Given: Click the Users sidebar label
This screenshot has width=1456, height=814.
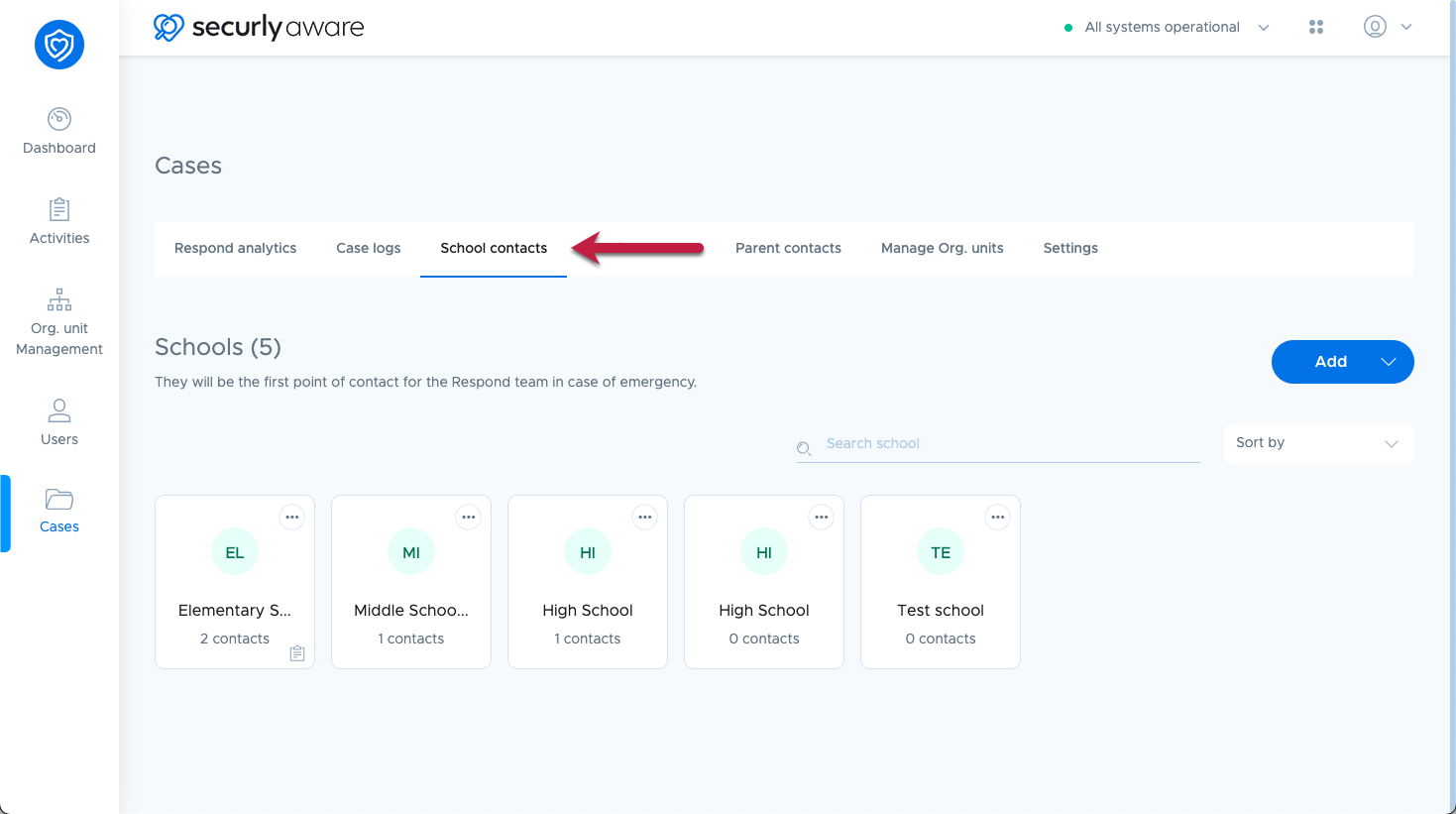Looking at the screenshot, I should pos(59,439).
